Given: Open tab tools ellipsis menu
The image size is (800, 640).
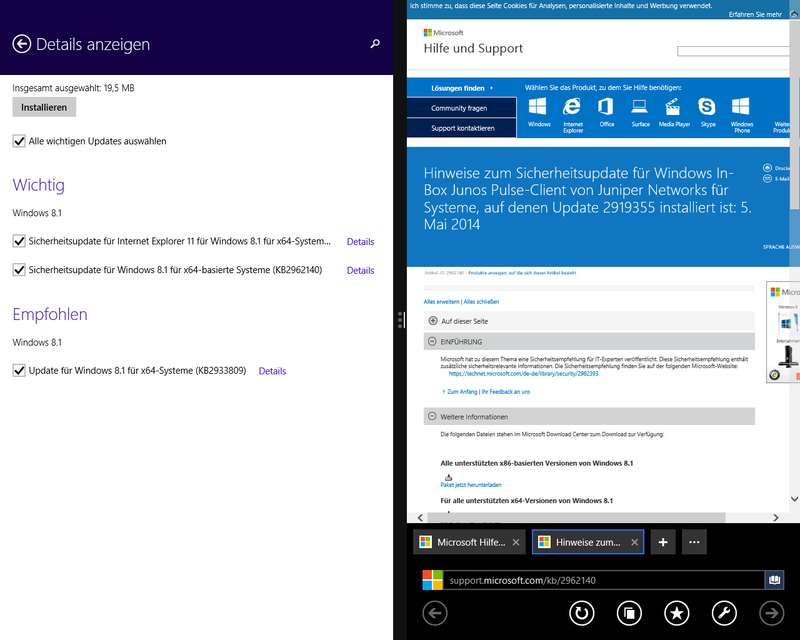Looking at the screenshot, I should pyautogui.click(x=694, y=542).
